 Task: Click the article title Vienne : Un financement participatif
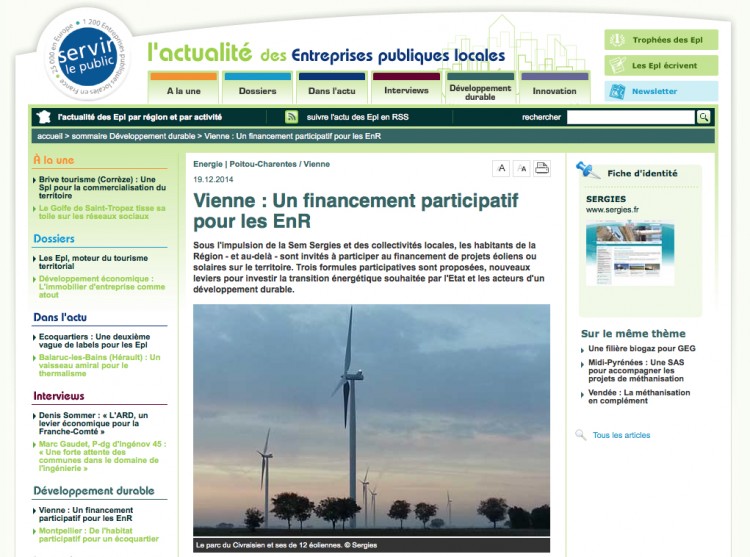[355, 211]
